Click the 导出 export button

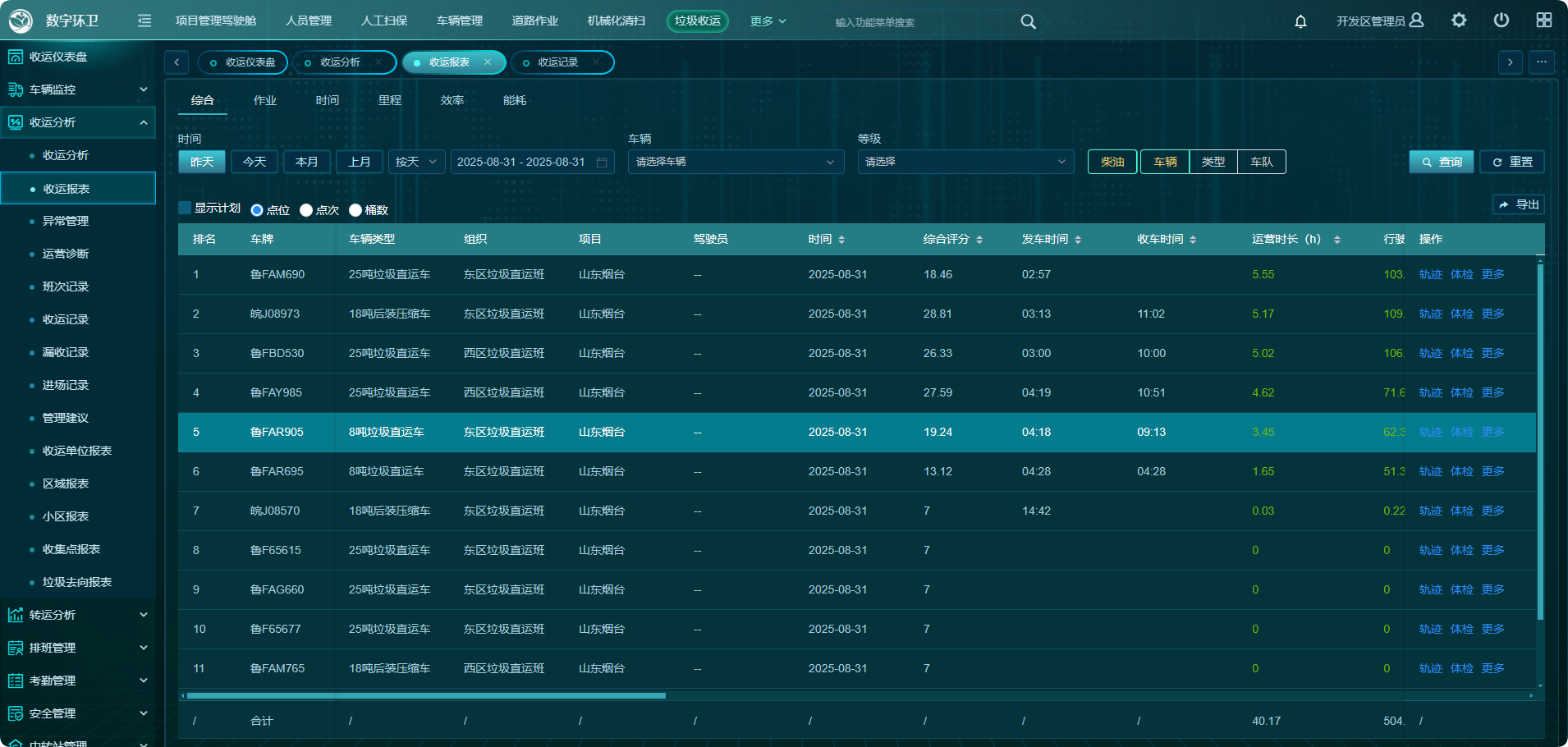[1518, 204]
